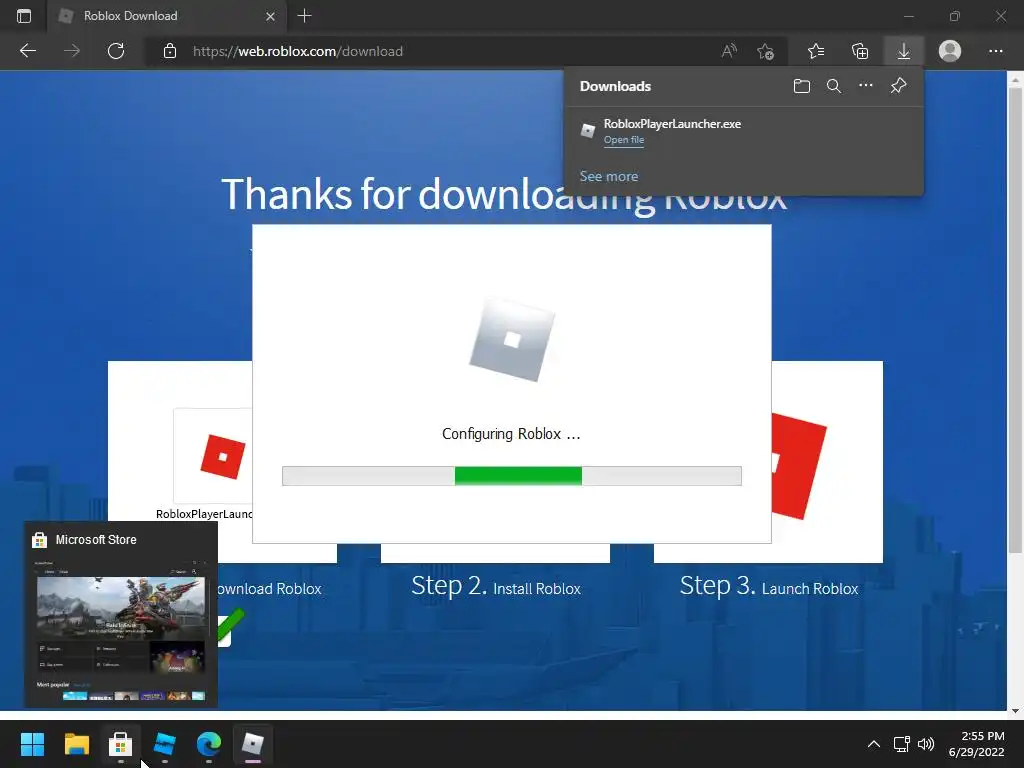This screenshot has height=768, width=1024.
Task: Open the Collections panel
Action: [860, 51]
